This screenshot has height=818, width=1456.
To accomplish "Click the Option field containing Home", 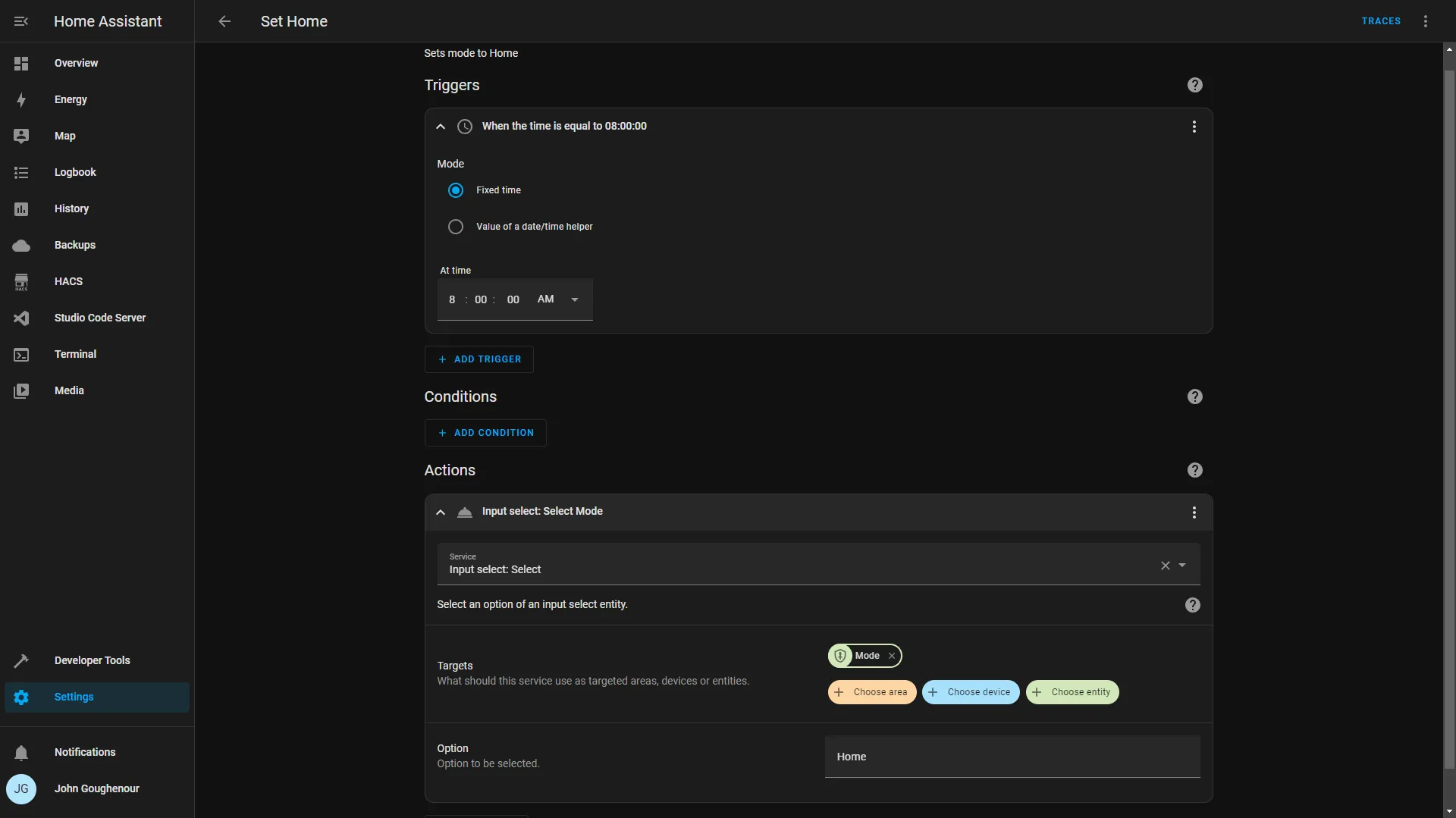I will 1012,757.
